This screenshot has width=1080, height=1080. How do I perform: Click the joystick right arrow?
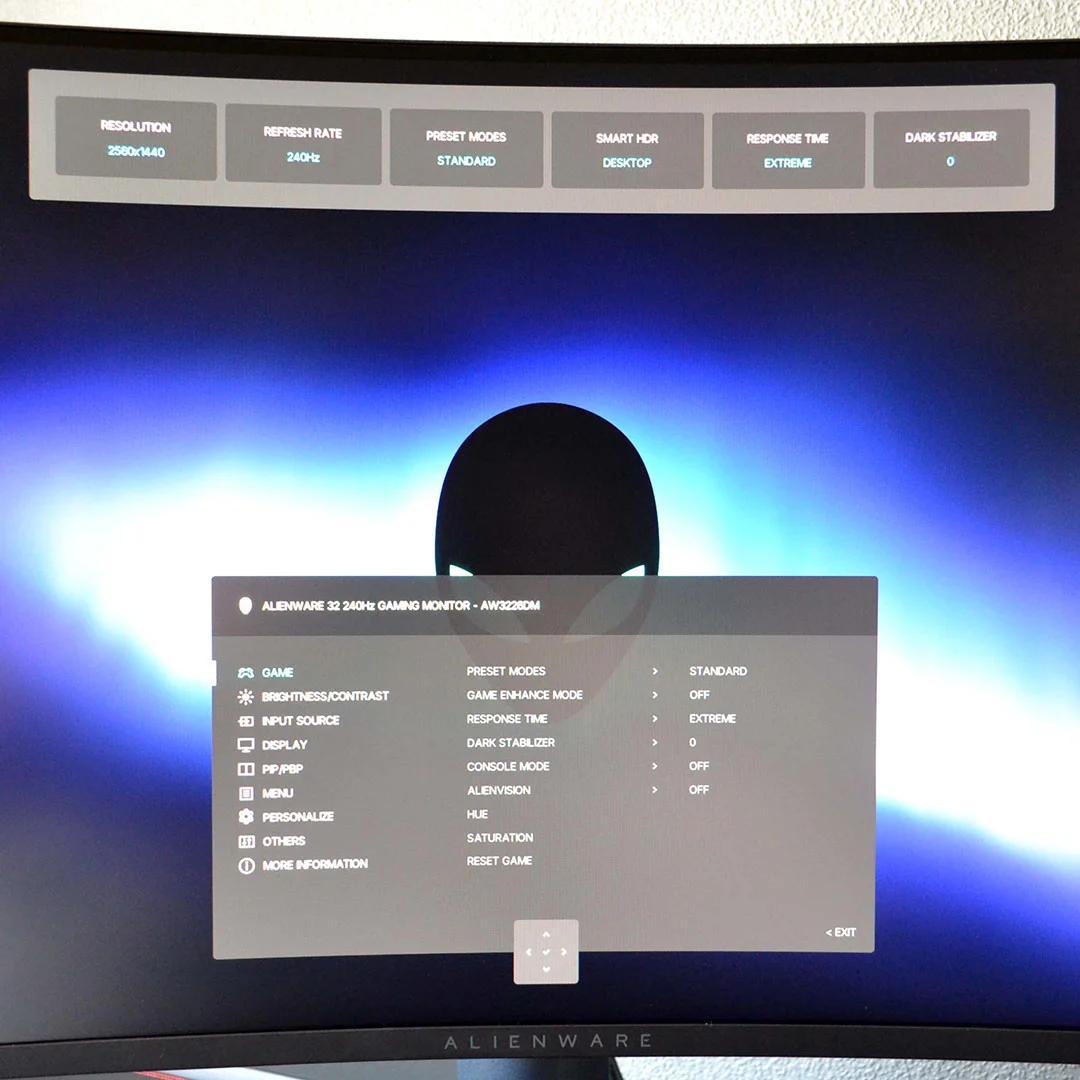pos(563,952)
